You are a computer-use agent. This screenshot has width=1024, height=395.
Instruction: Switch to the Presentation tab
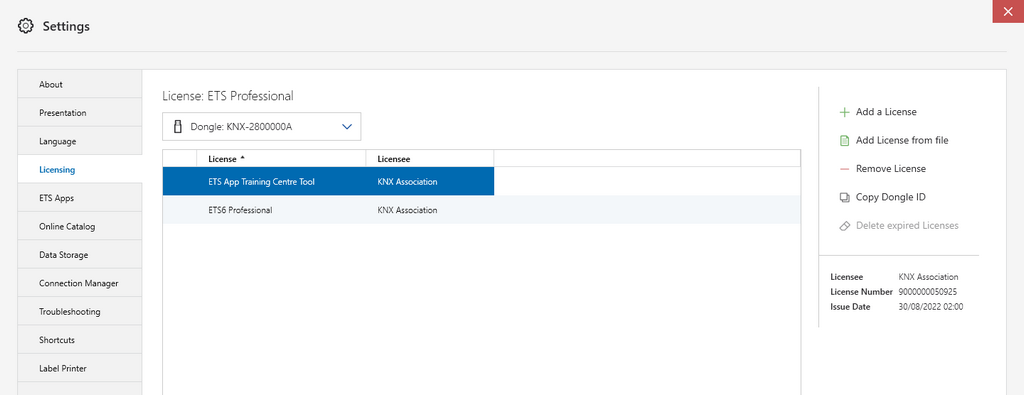[x=80, y=112]
